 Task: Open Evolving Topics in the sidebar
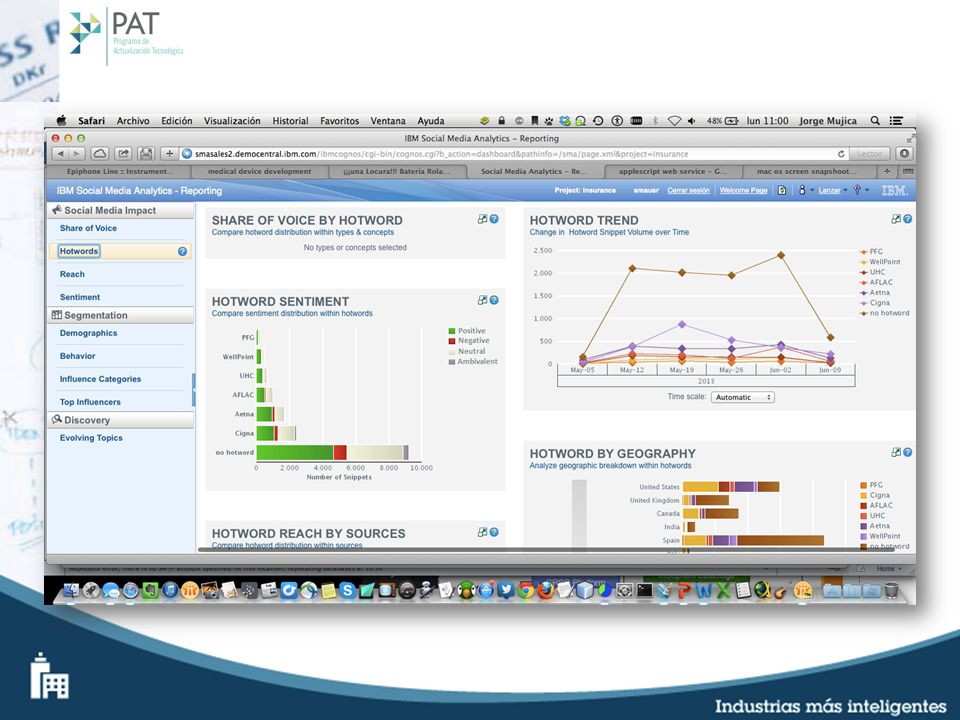91,438
